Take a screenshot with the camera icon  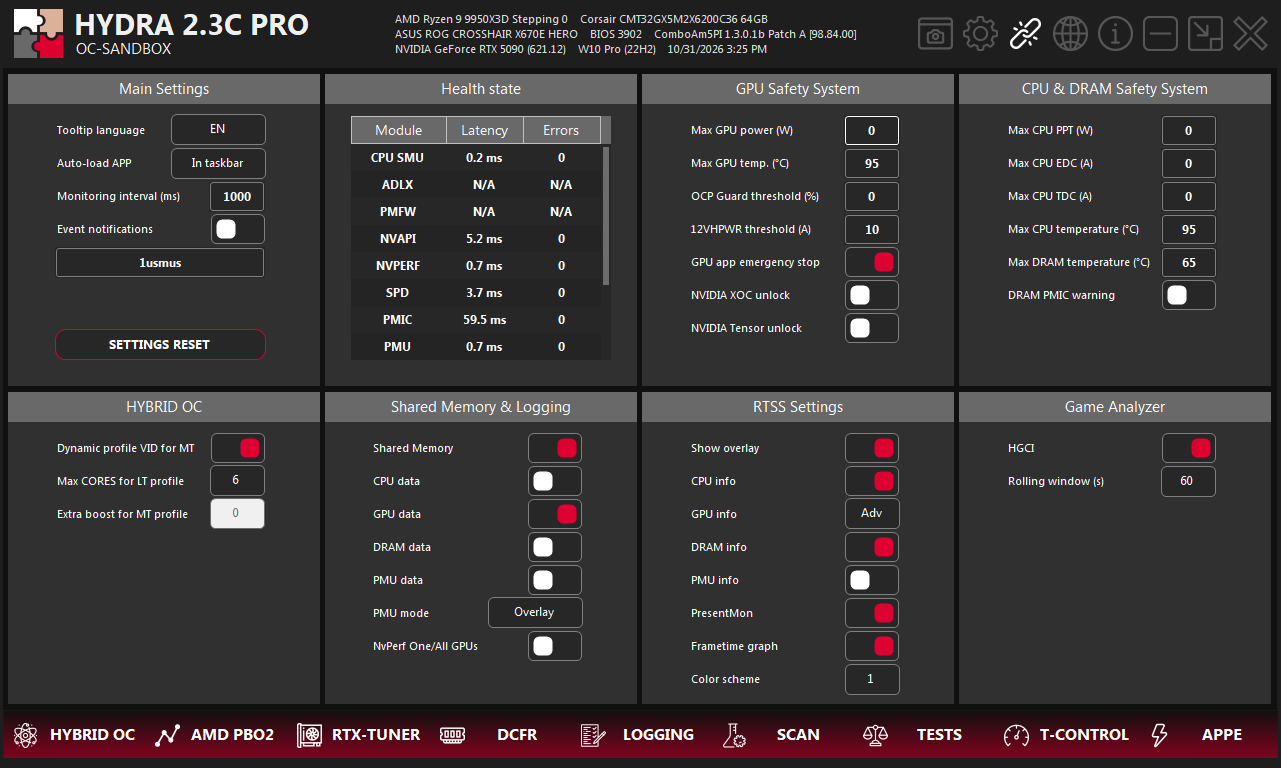935,34
